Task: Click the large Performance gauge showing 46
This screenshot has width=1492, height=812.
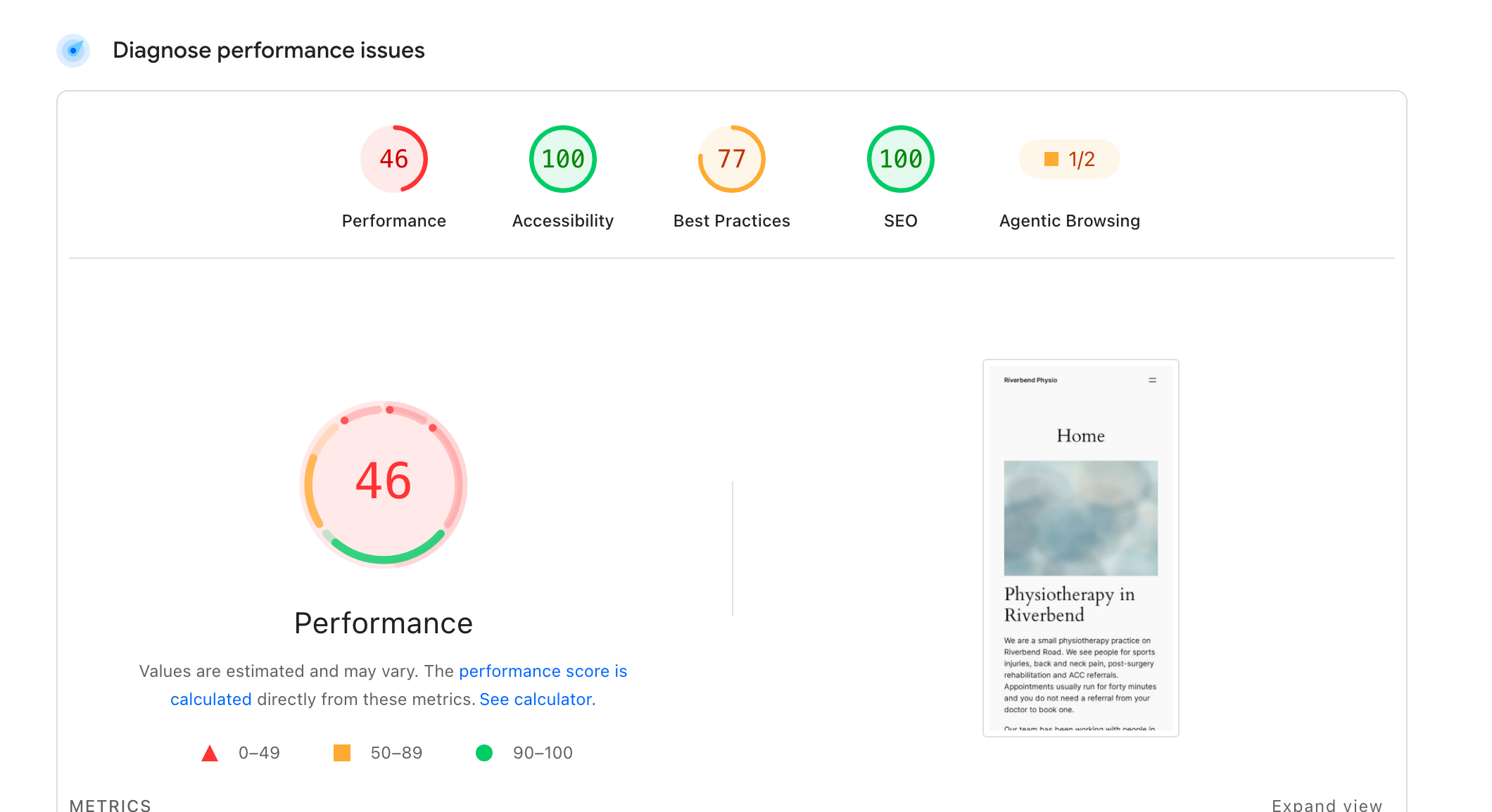Action: tap(384, 484)
